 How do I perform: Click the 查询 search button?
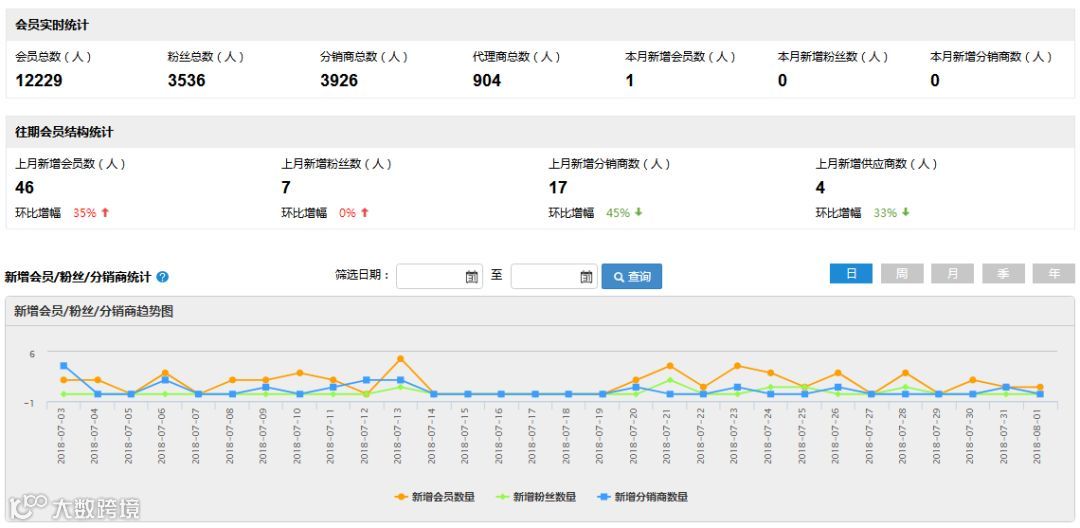(632, 276)
